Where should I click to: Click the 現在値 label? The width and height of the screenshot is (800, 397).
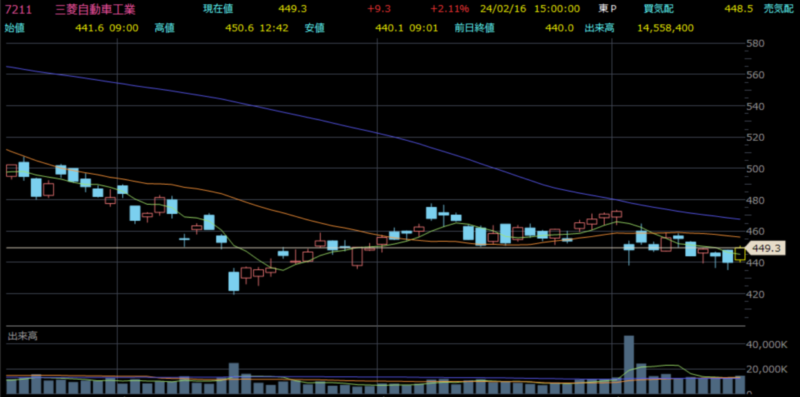(x=214, y=9)
